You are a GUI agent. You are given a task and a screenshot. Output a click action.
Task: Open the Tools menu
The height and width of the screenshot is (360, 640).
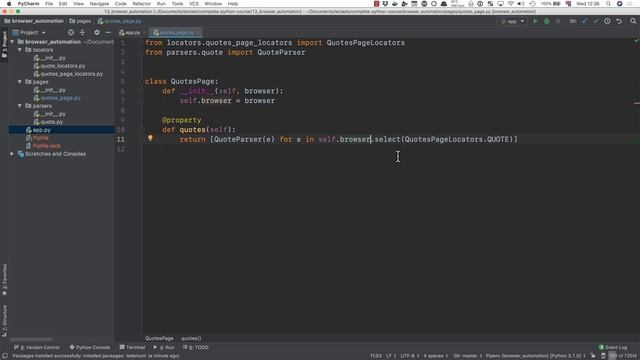point(177,4)
